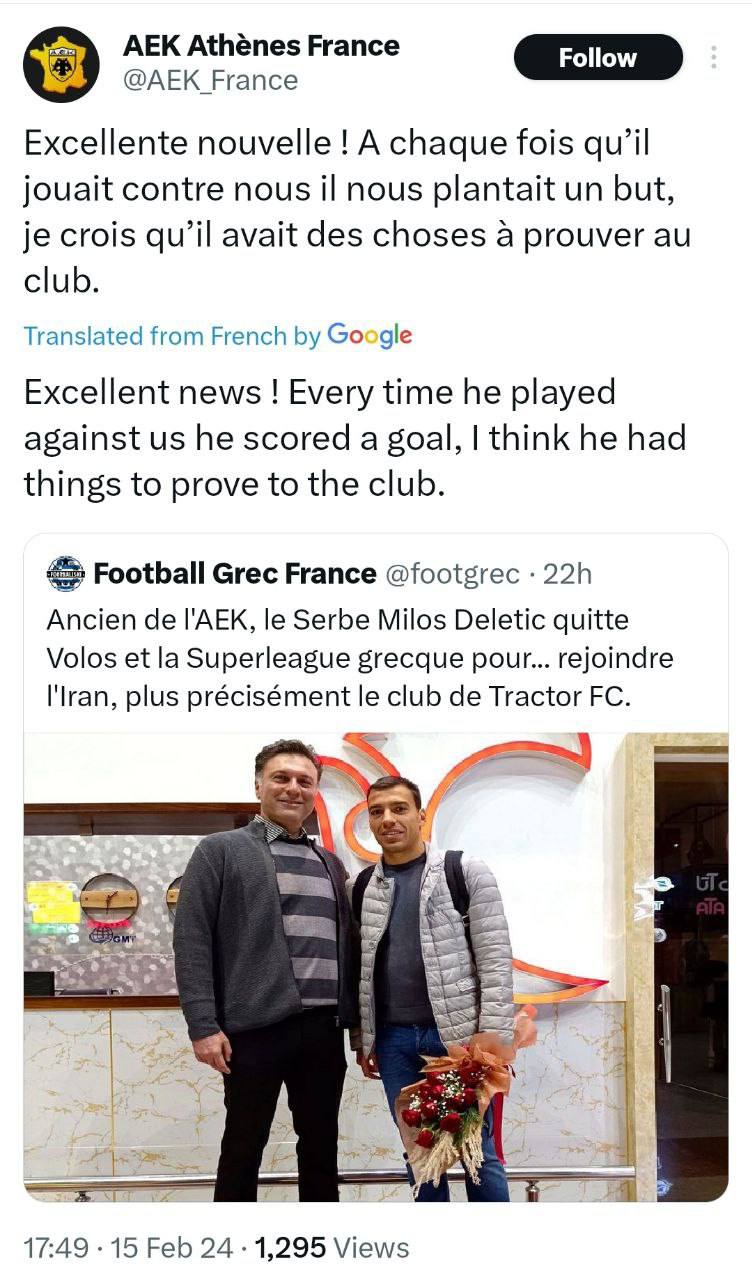Click the AEK Athènes France display name
This screenshot has height=1280, width=752.
pyautogui.click(x=260, y=45)
